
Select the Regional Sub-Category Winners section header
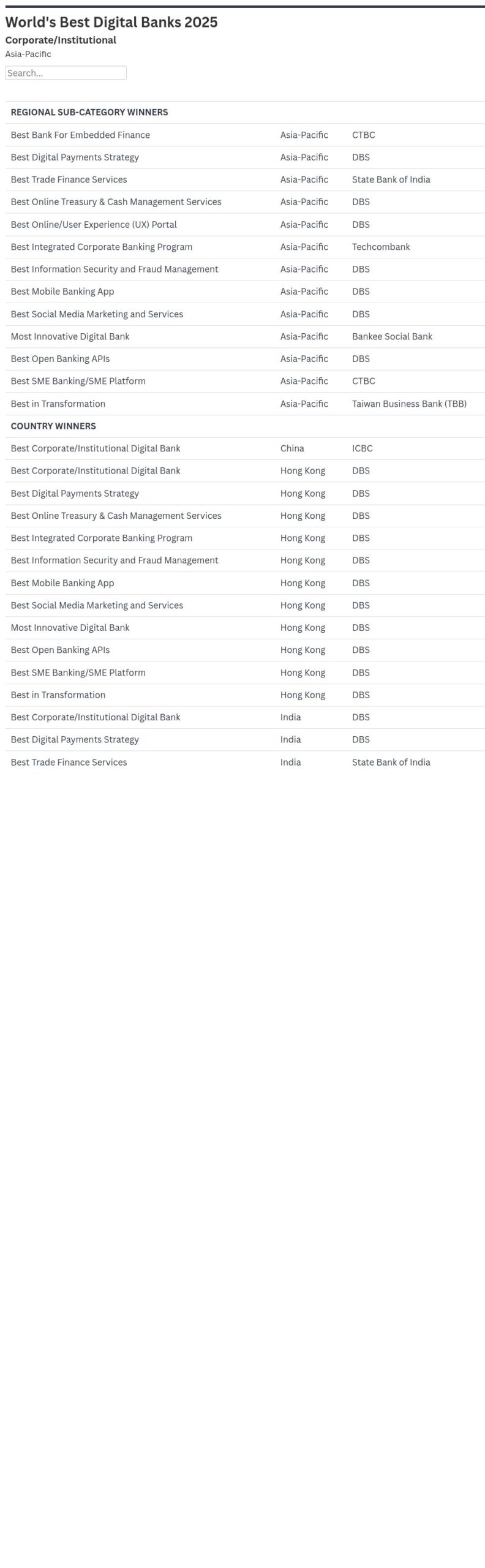89,112
